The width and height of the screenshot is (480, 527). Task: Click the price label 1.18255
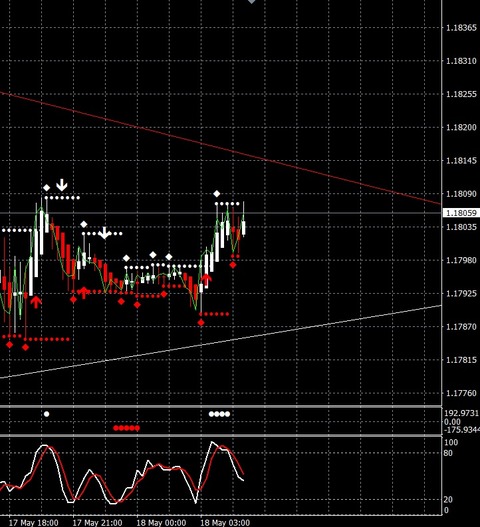pos(461,94)
